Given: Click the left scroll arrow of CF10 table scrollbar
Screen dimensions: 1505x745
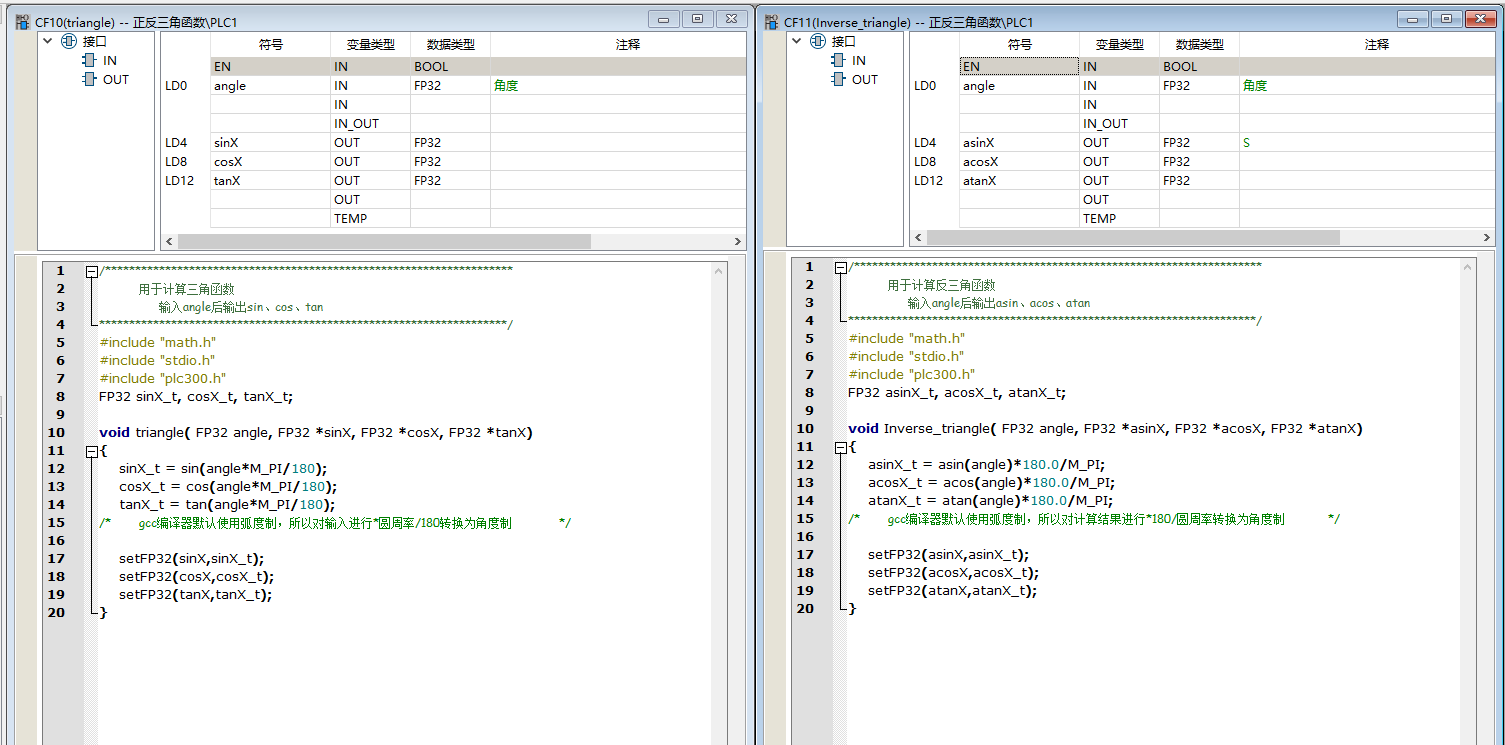Looking at the screenshot, I should click(169, 242).
